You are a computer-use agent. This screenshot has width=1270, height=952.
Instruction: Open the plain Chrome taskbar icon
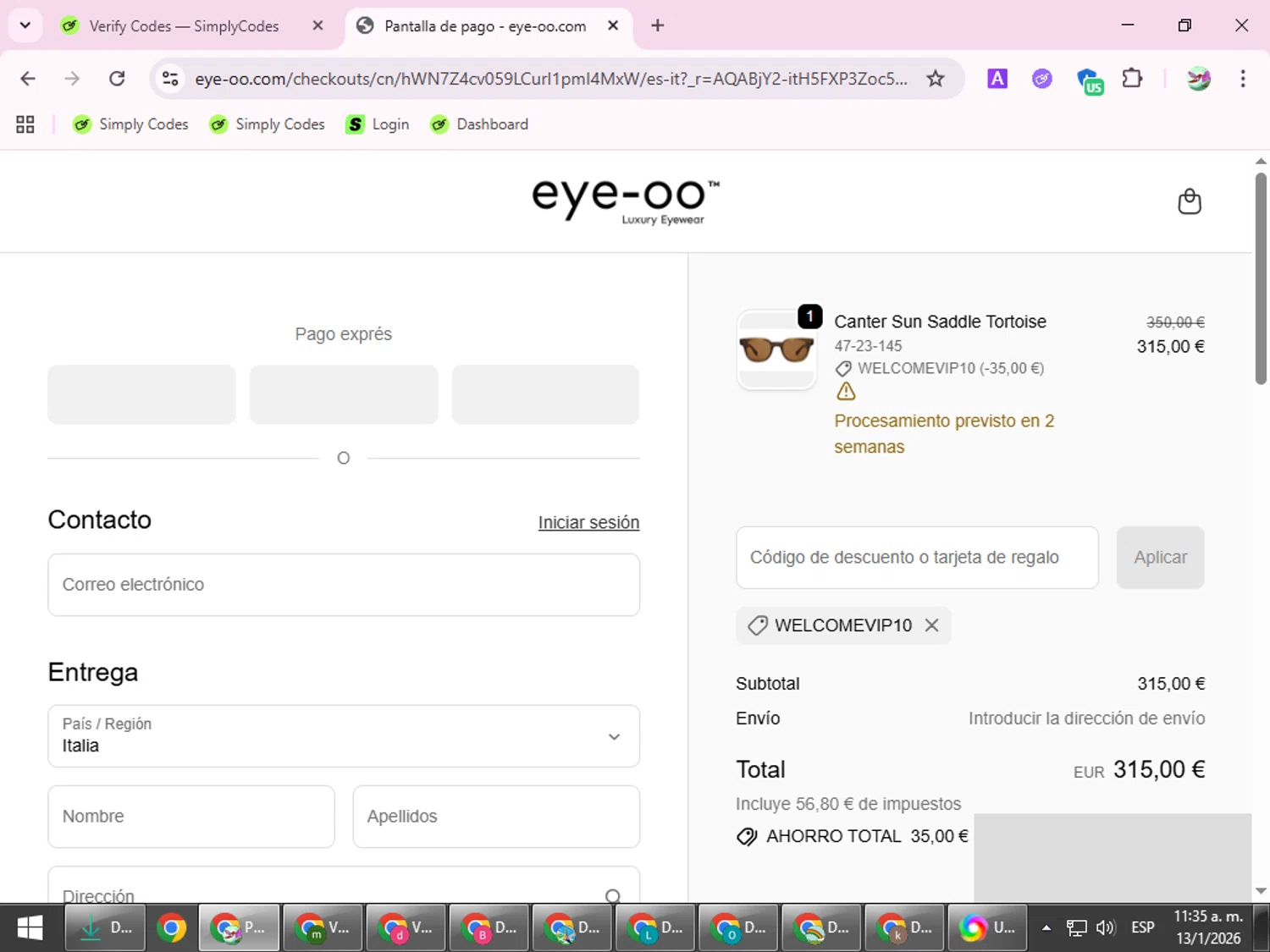[x=171, y=928]
